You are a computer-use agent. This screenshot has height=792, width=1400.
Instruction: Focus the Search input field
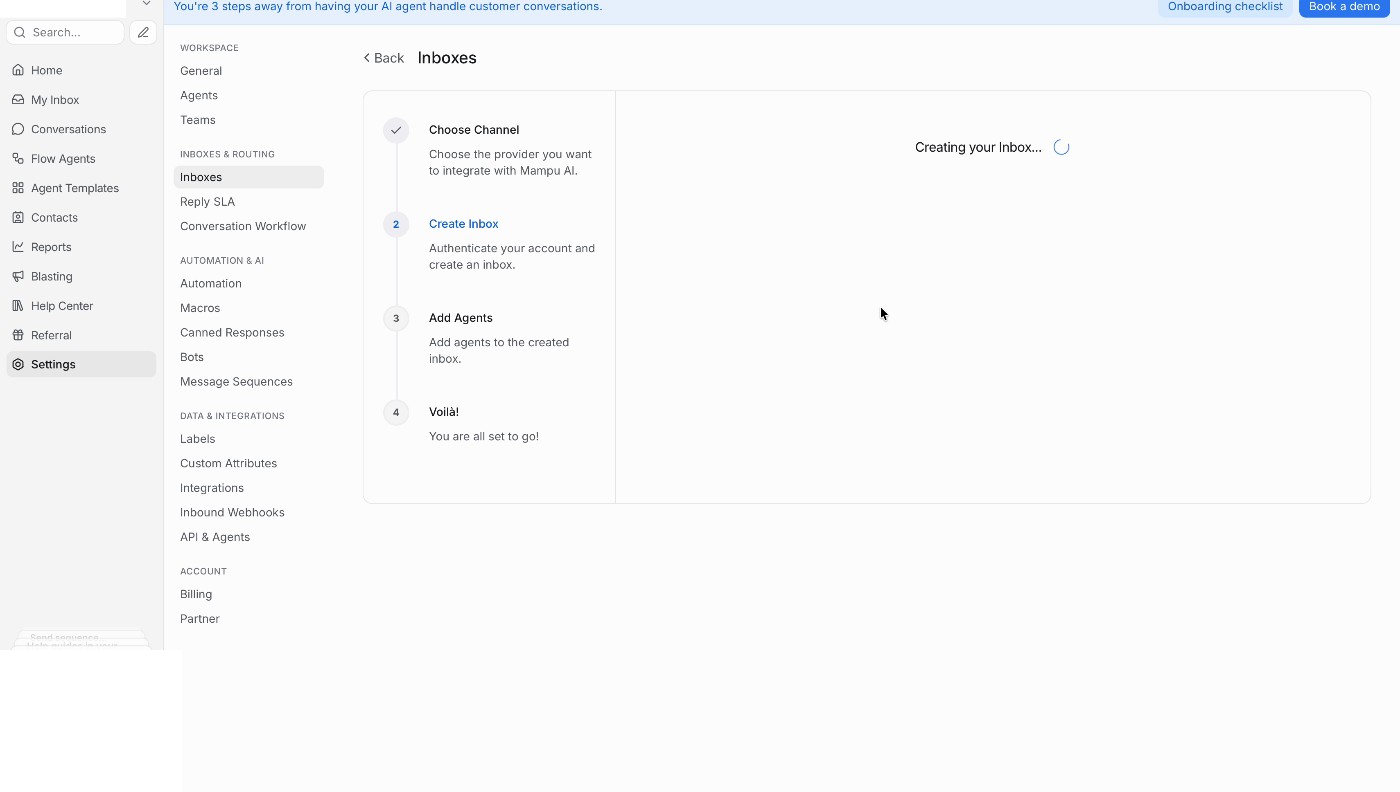(x=65, y=32)
